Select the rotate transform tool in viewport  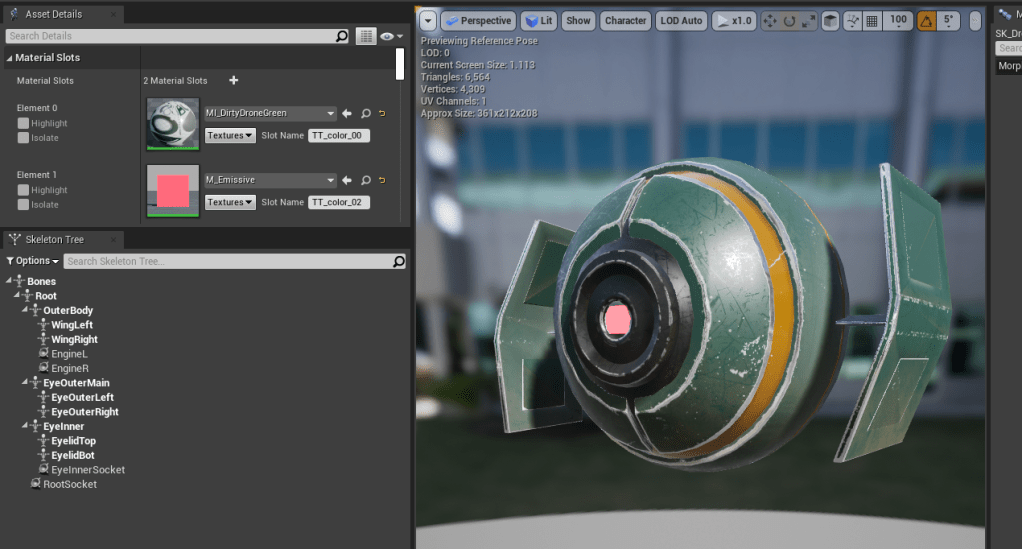[789, 21]
